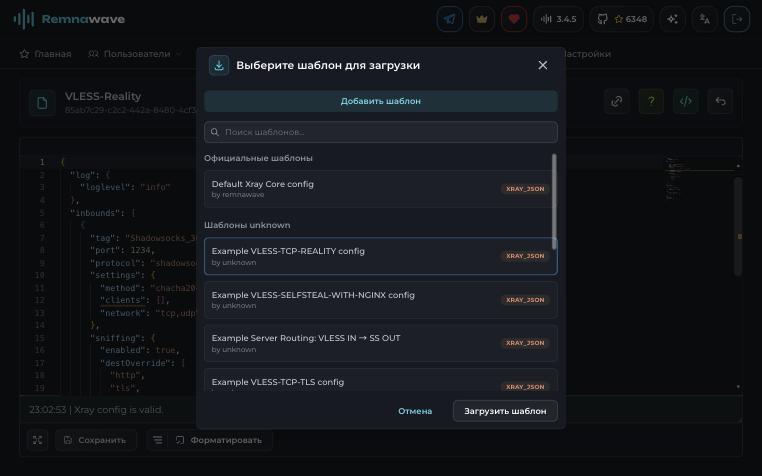
Task: Click the Форматировать button
Action: click(219, 441)
